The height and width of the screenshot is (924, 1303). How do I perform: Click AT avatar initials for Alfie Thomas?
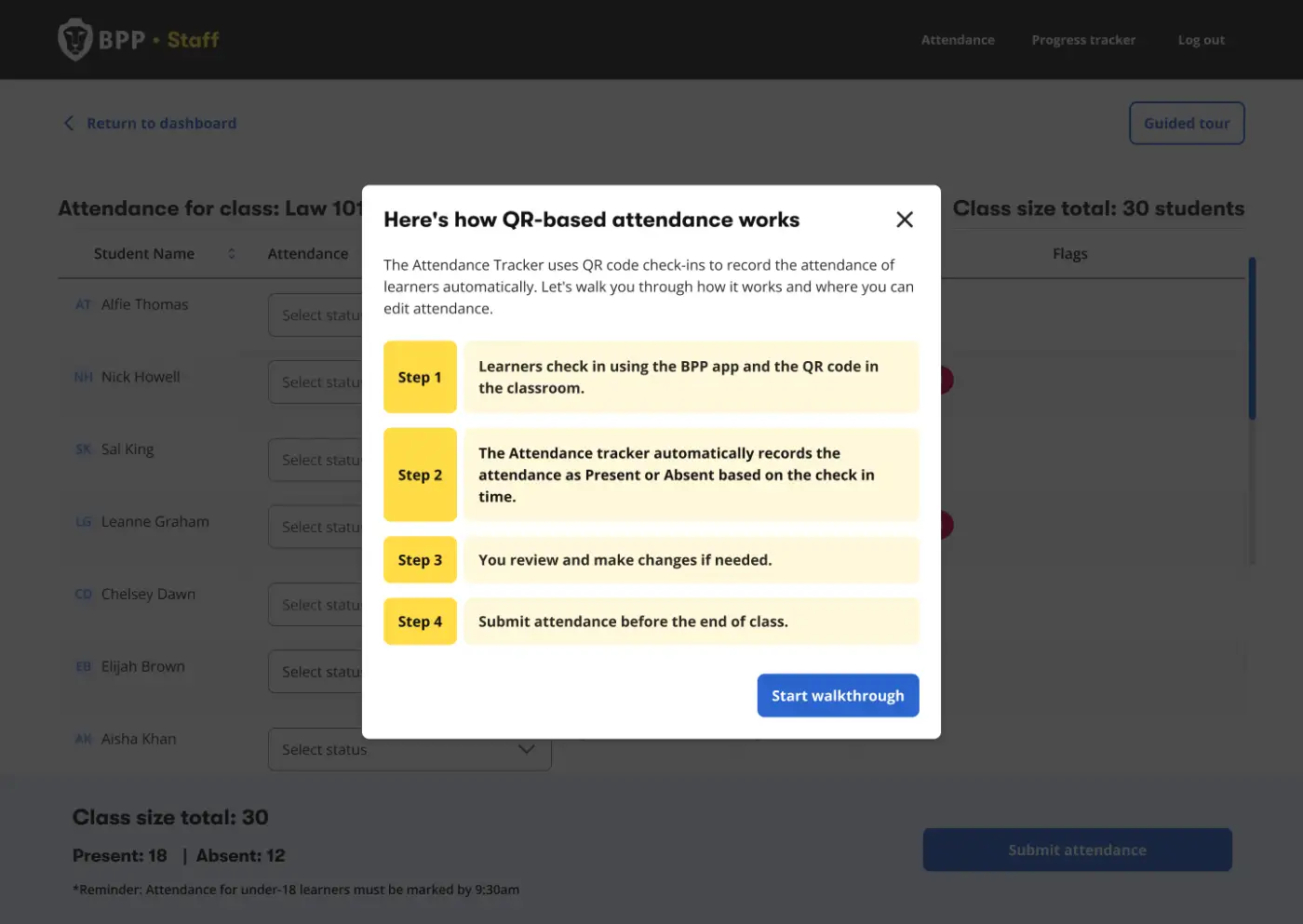pos(84,304)
